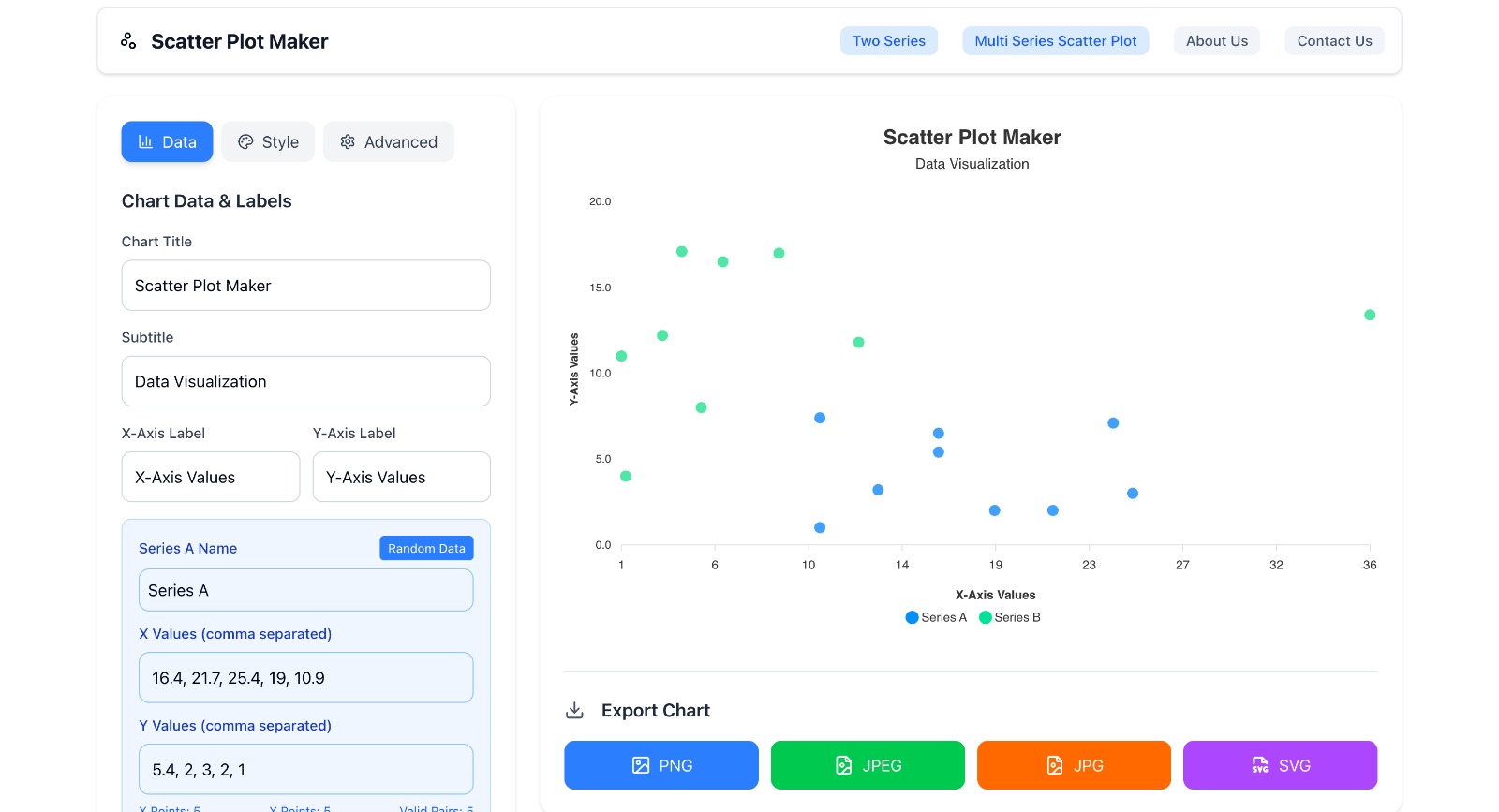Click the green Series B color dot in legend
1499x812 pixels.
click(985, 617)
